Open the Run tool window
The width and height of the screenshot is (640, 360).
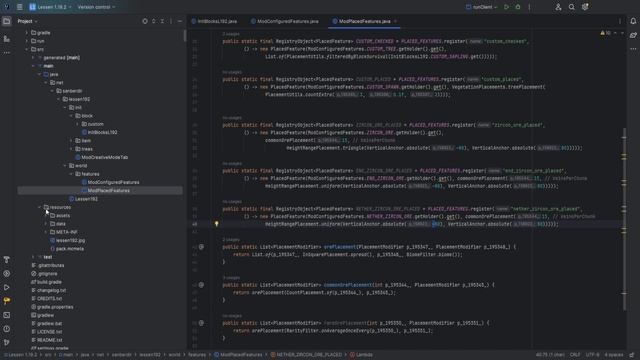[7, 287]
